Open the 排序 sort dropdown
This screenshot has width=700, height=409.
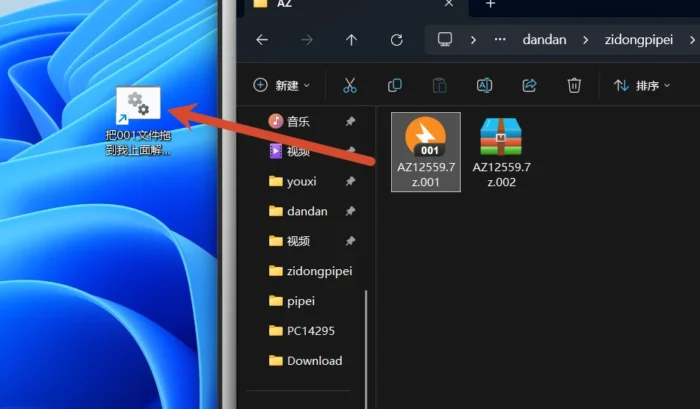click(x=642, y=85)
